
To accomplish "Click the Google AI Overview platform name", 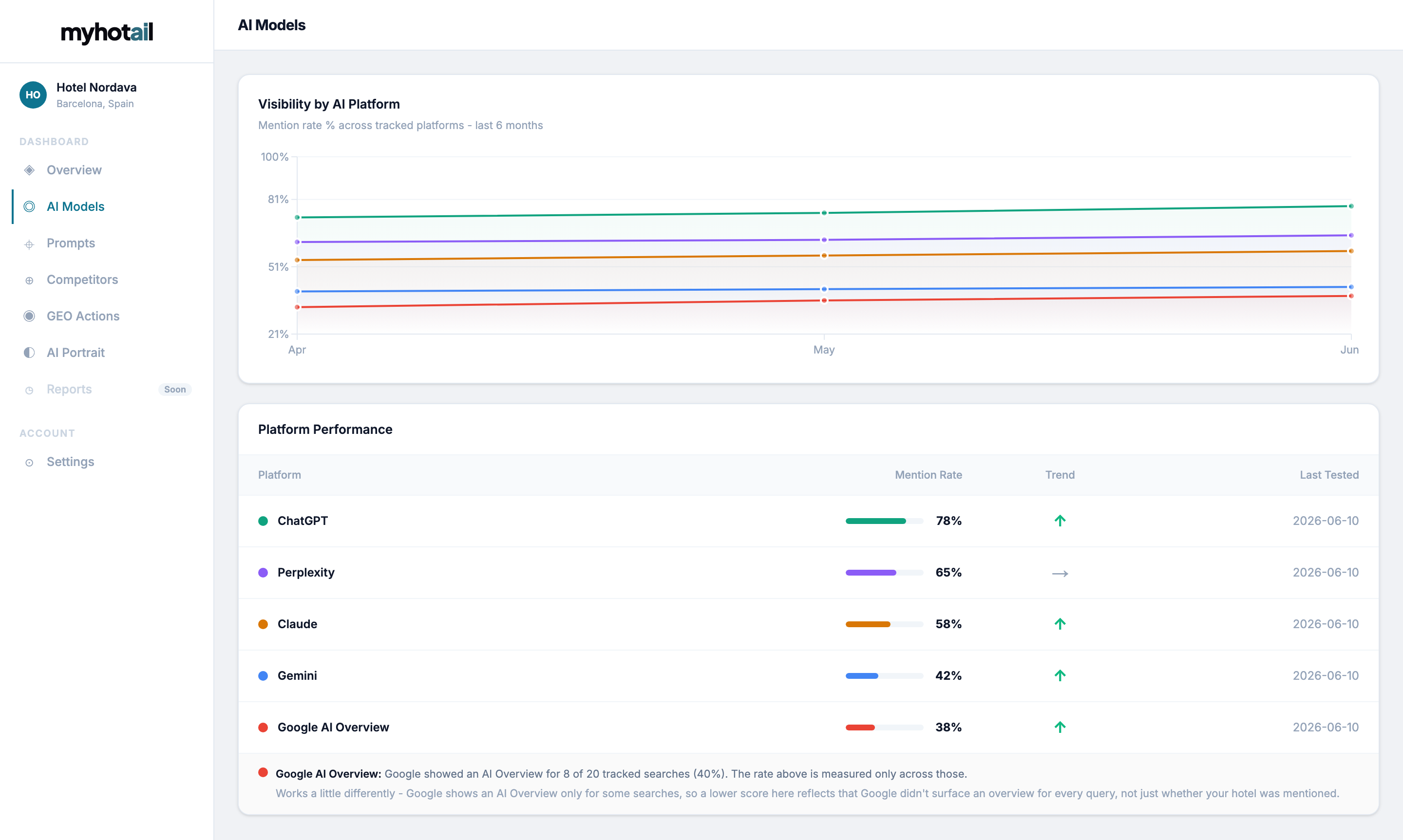I will pos(333,728).
